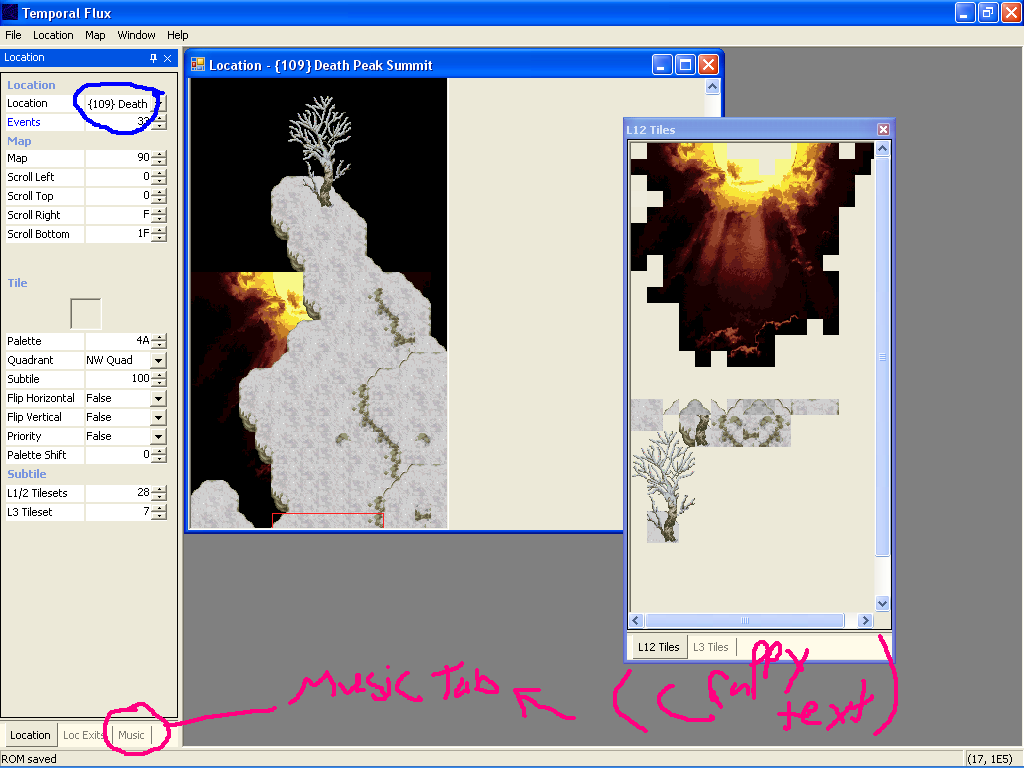1024x768 pixels.
Task: Click the Scroll Right value field
Action: [x=118, y=215]
